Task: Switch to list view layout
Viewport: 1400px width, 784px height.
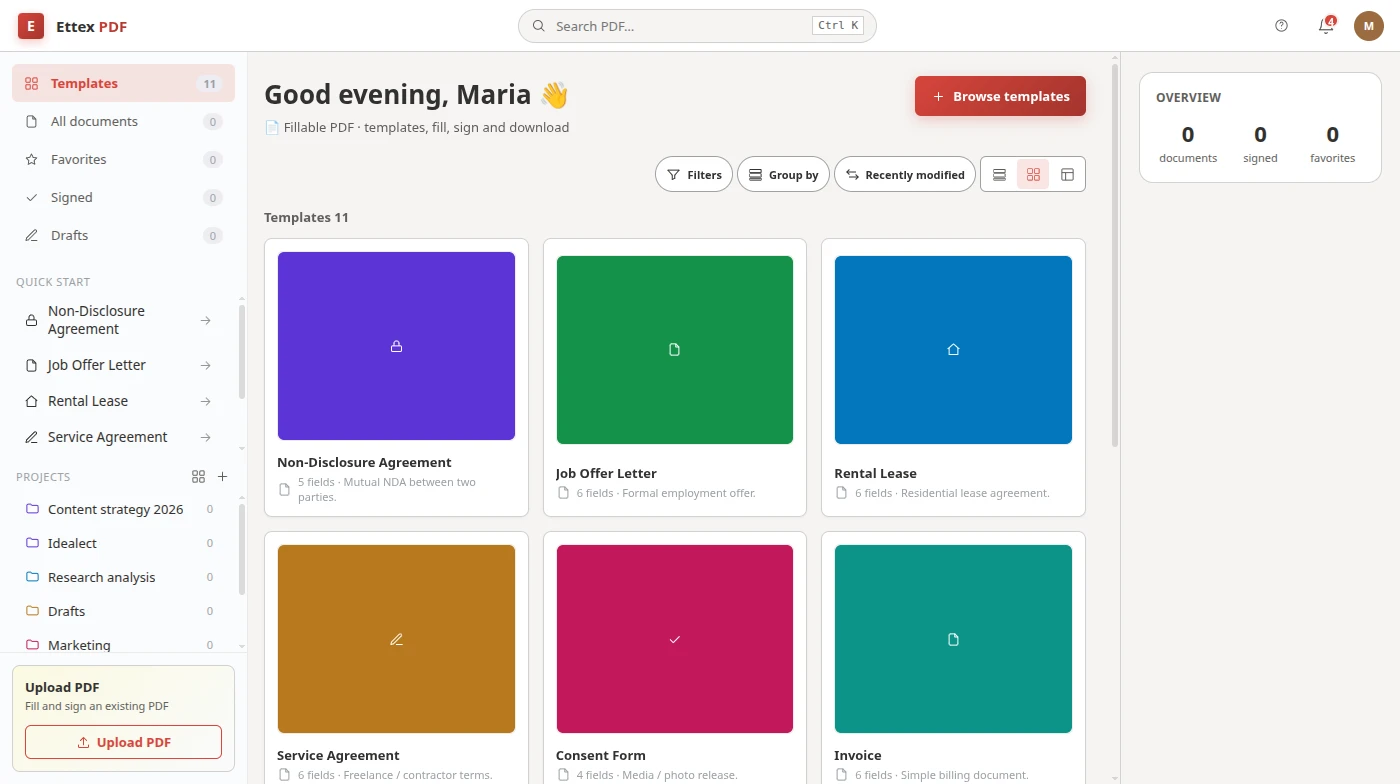Action: [x=999, y=175]
